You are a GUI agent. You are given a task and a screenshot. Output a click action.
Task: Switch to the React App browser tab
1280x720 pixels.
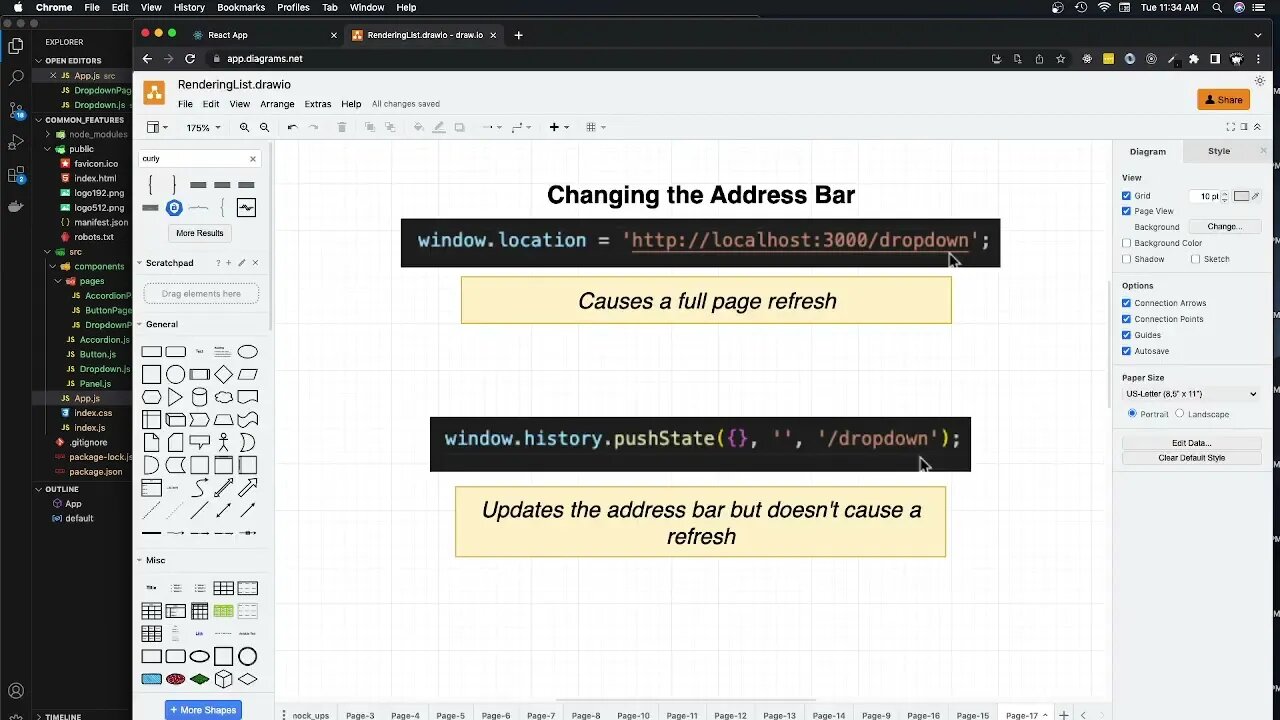tap(228, 35)
